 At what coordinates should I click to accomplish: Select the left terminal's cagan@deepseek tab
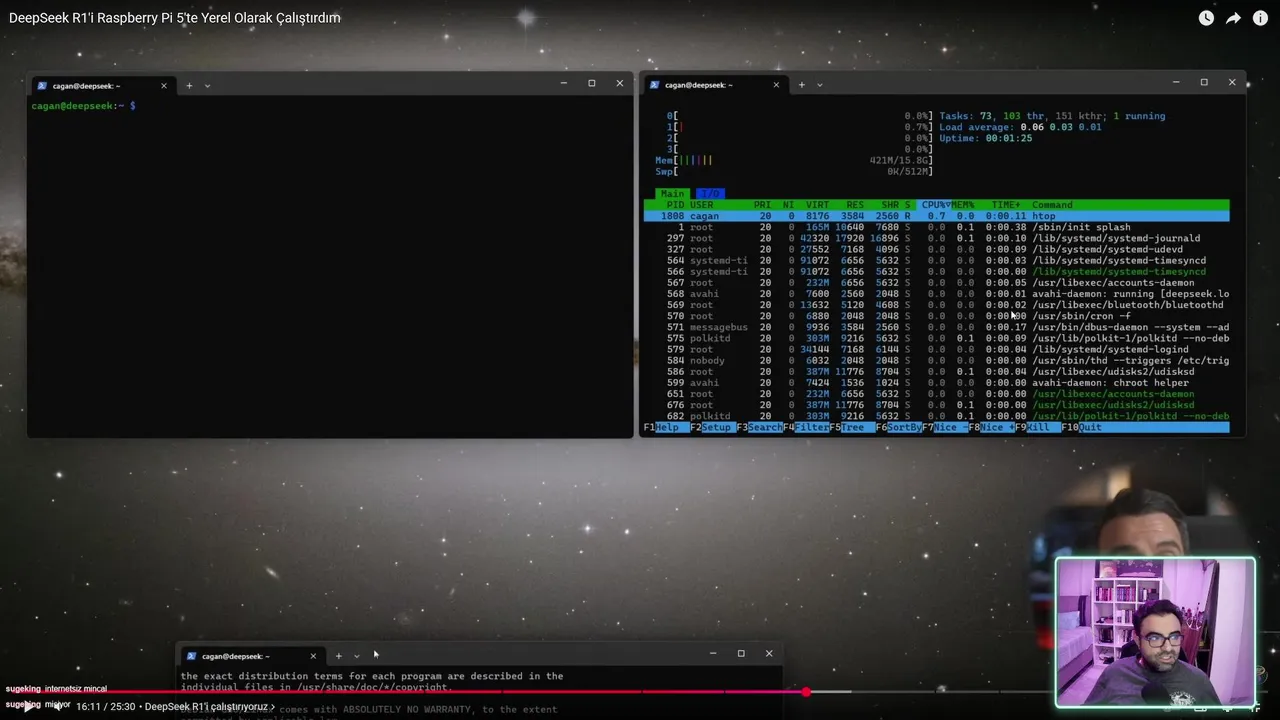pyautogui.click(x=101, y=85)
